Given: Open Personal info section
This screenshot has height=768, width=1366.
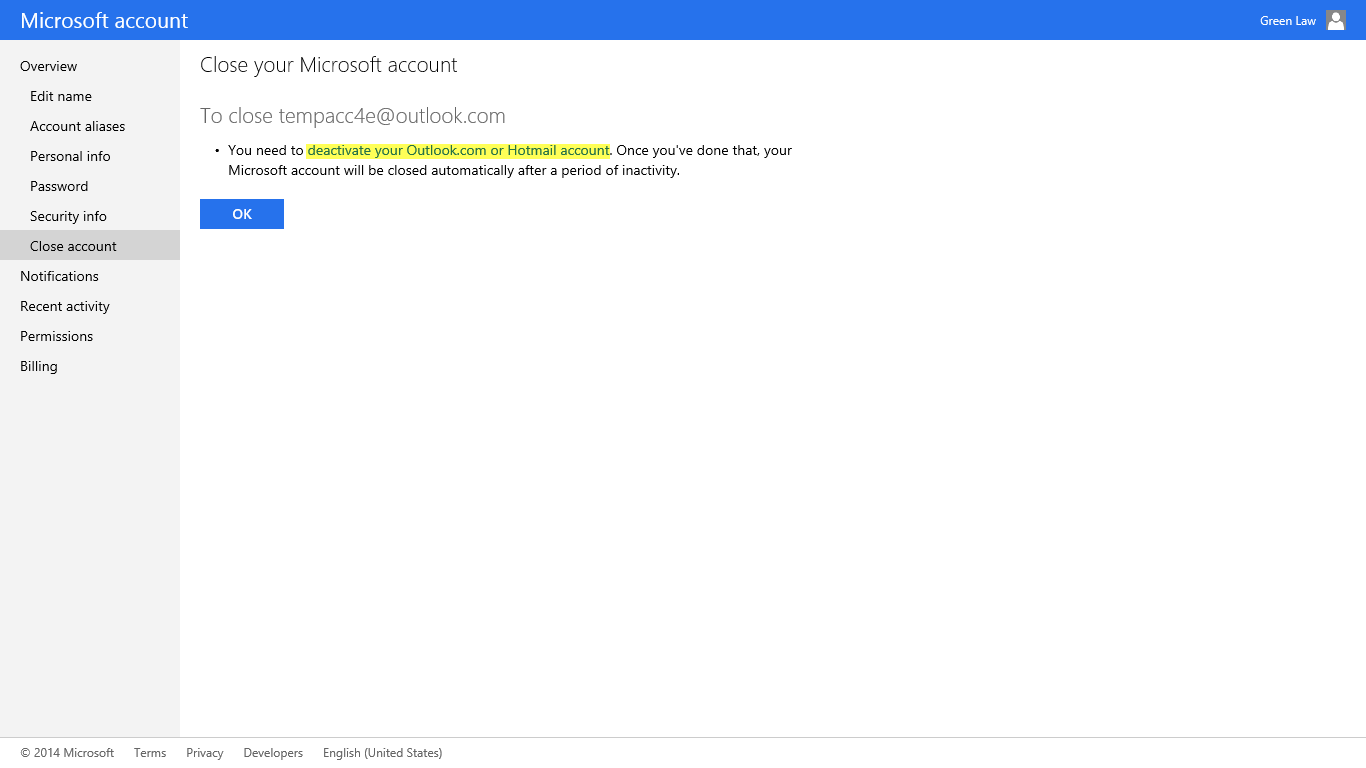Looking at the screenshot, I should 70,156.
